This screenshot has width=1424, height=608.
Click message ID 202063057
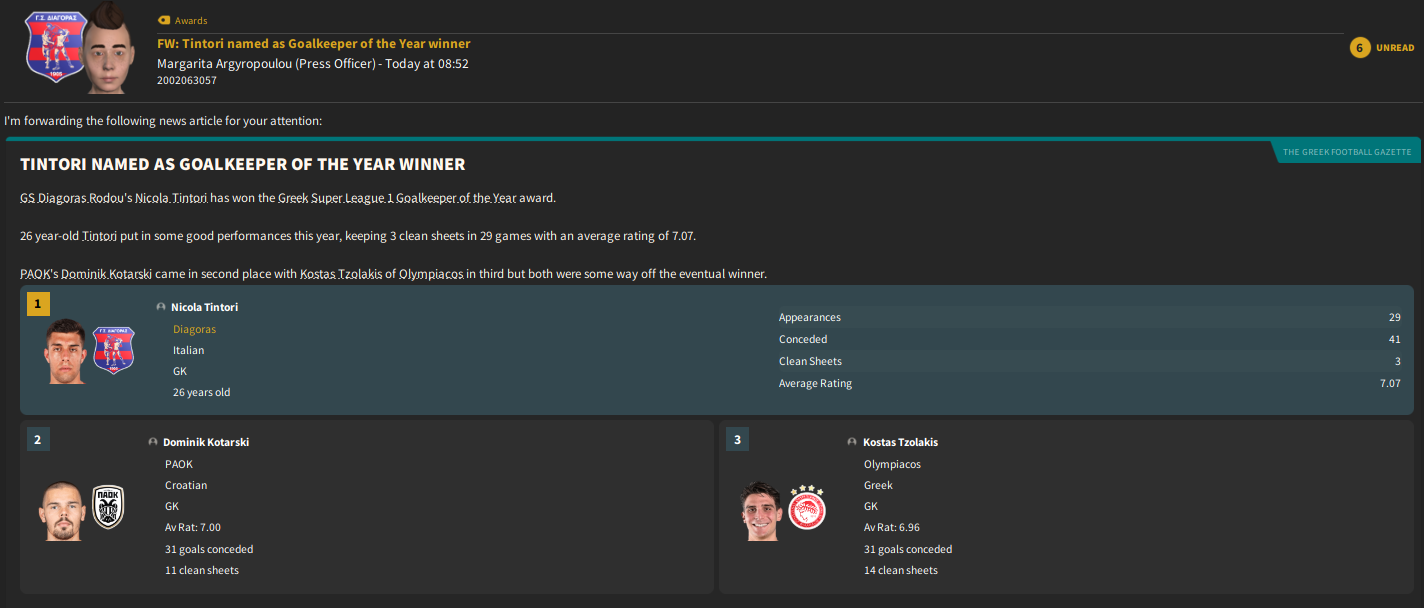tap(187, 80)
